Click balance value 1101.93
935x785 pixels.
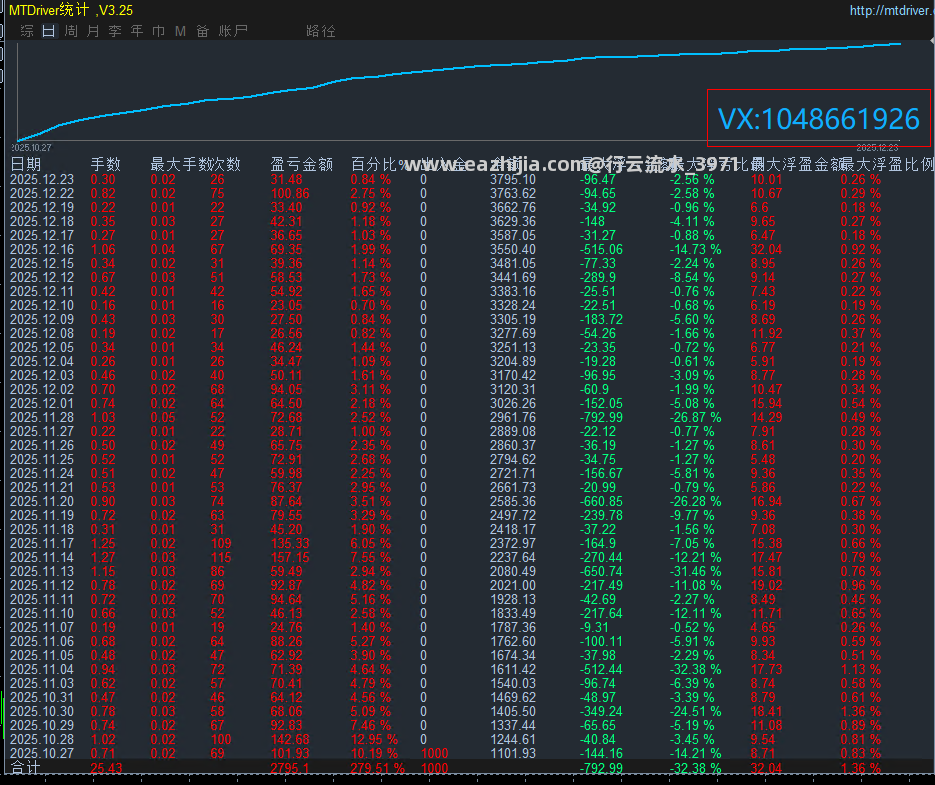click(x=513, y=753)
